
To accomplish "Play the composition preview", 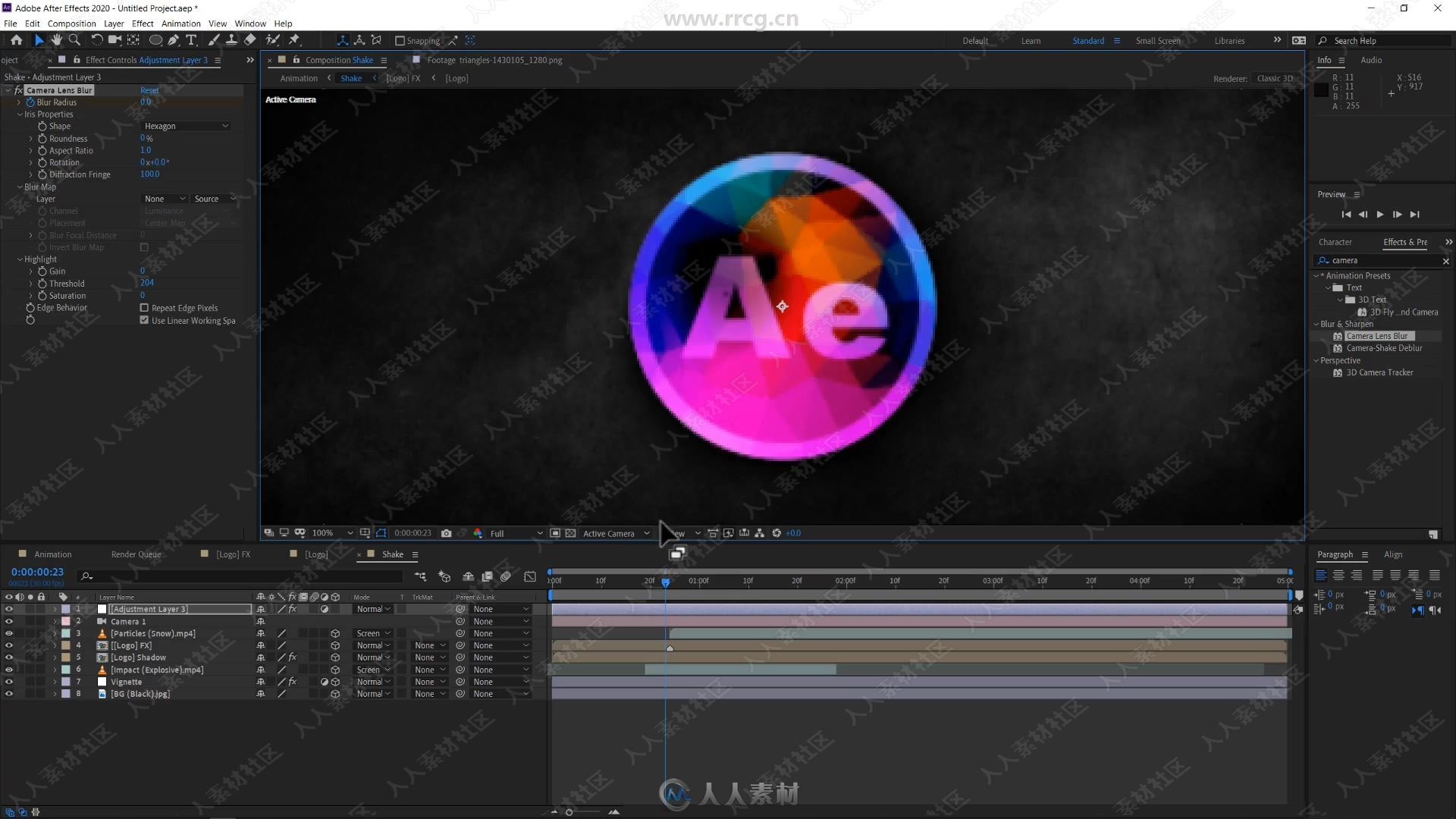I will pos(1380,215).
